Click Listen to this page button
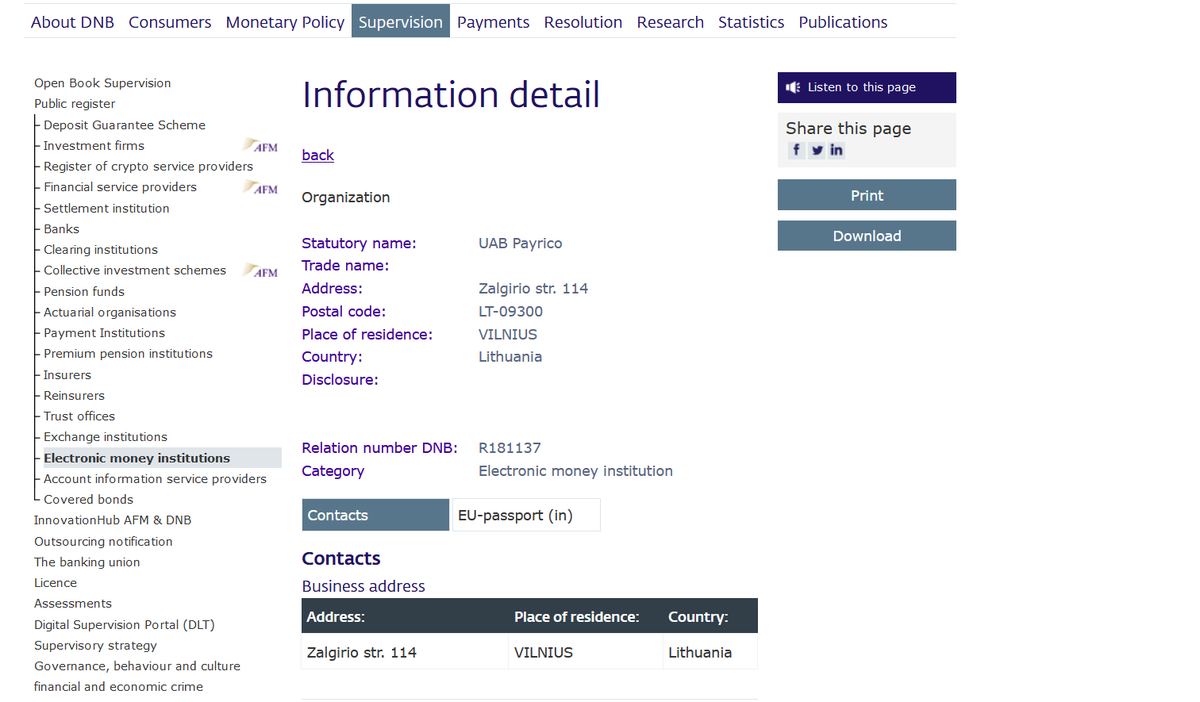 coord(867,87)
